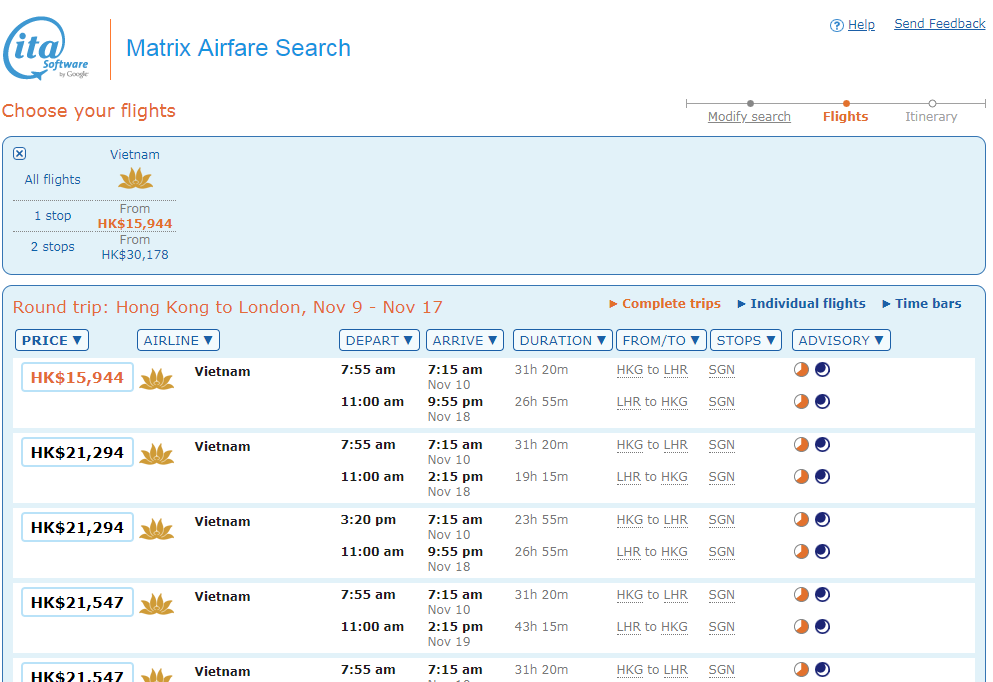Click the 2 stops row label
This screenshot has height=682, width=993.
pos(53,247)
